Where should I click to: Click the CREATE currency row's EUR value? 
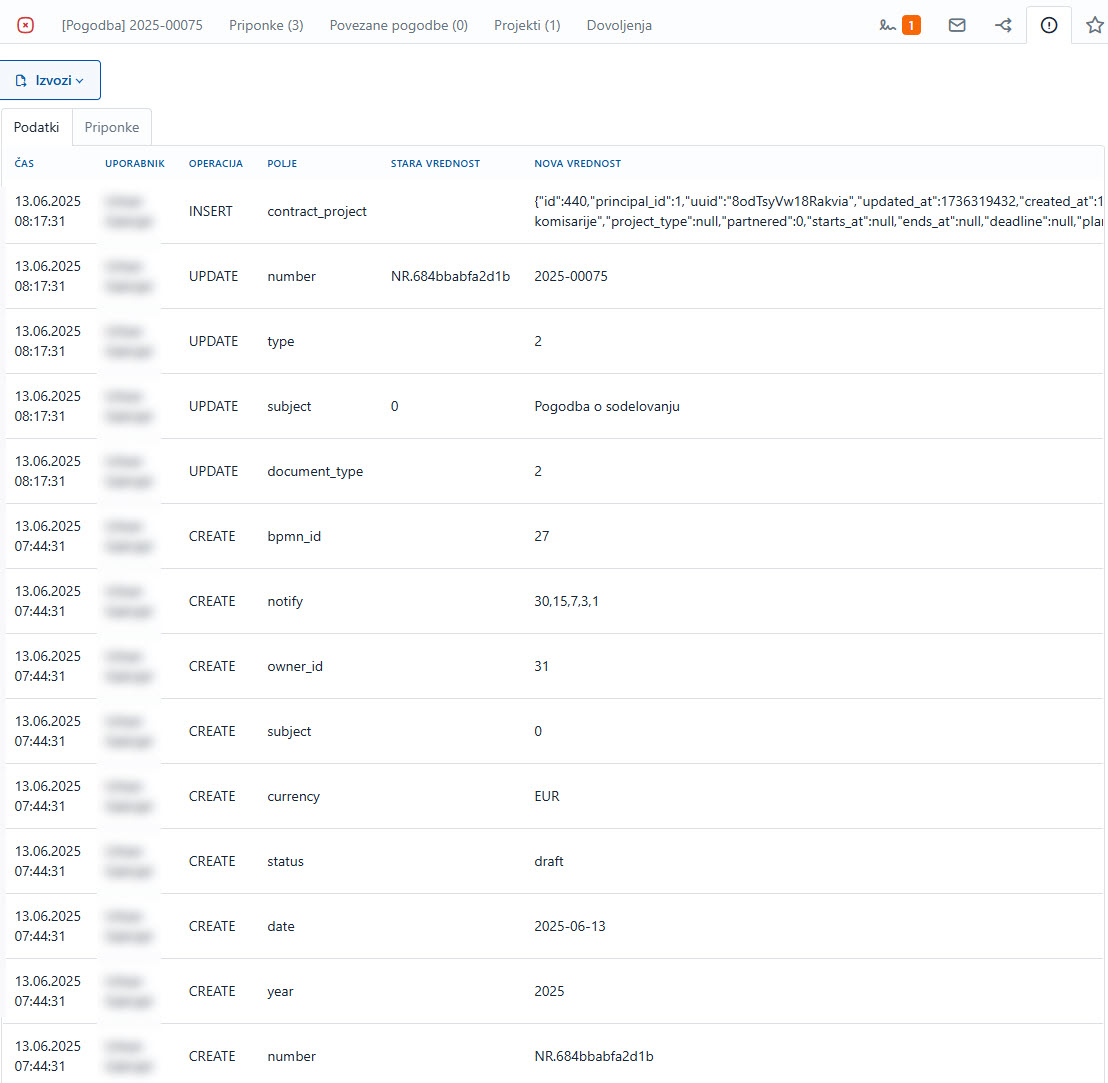click(x=547, y=796)
